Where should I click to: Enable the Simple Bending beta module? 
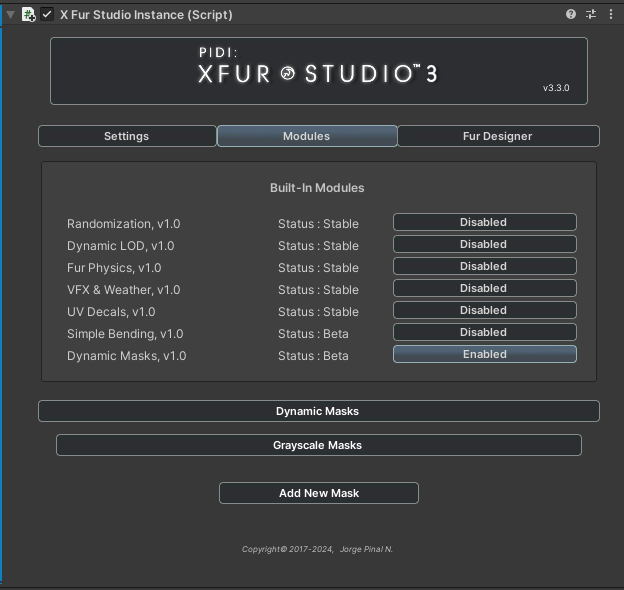484,332
